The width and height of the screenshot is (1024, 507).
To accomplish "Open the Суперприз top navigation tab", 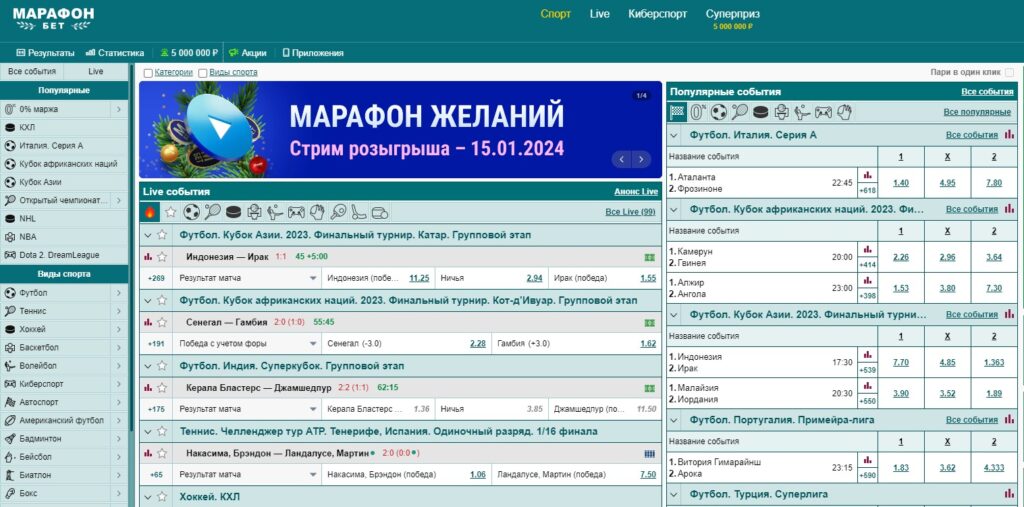I will 733,14.
